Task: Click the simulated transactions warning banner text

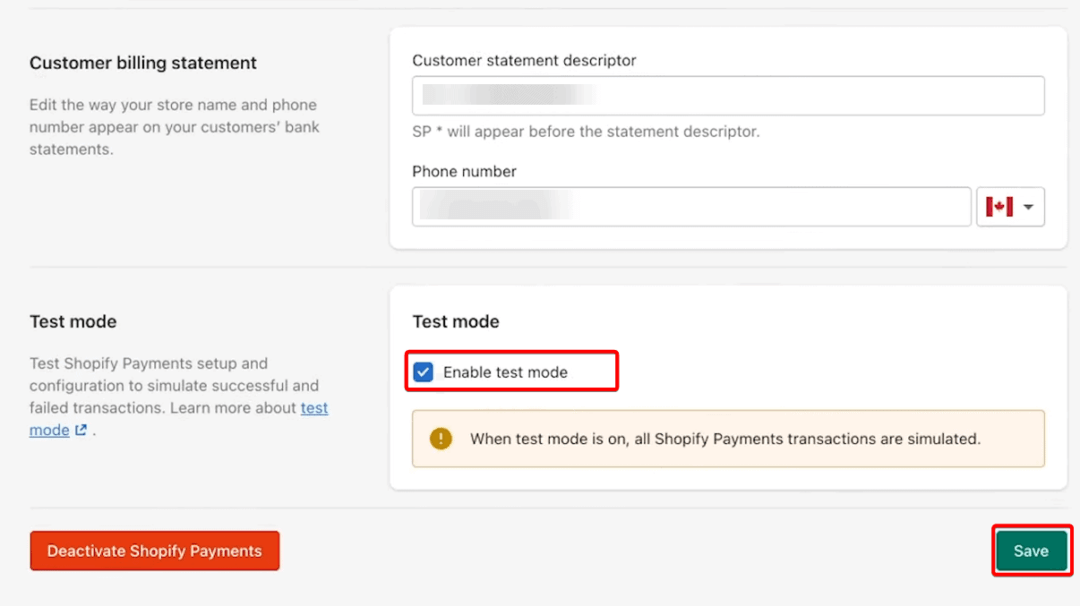Action: pos(725,438)
